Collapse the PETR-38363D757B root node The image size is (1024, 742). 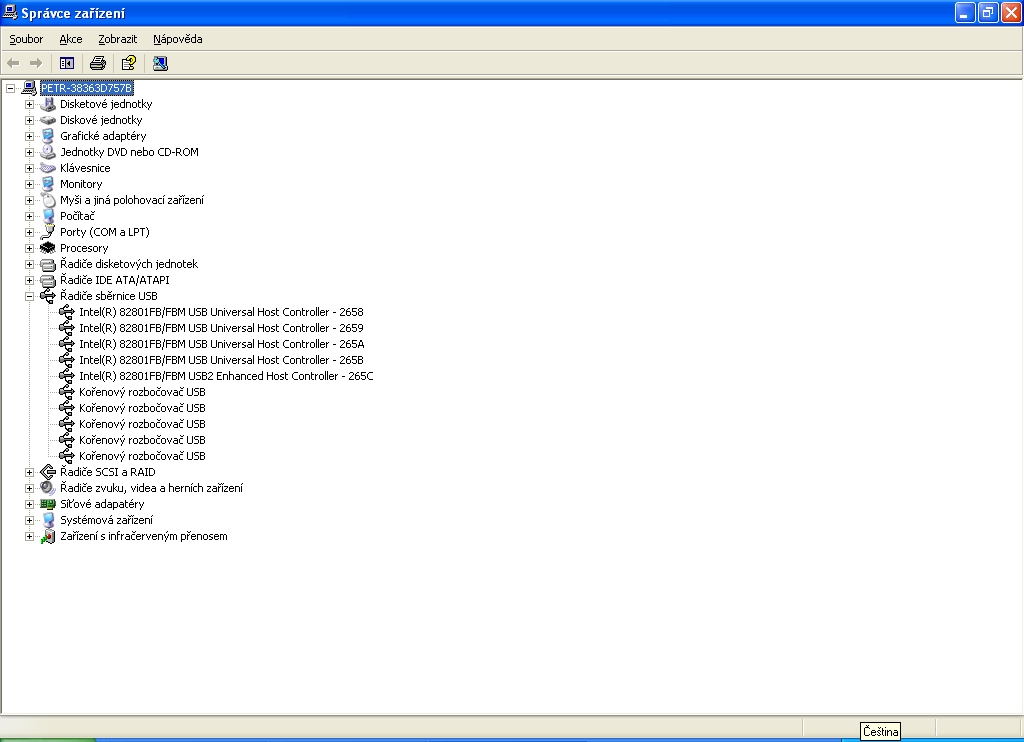[10, 88]
